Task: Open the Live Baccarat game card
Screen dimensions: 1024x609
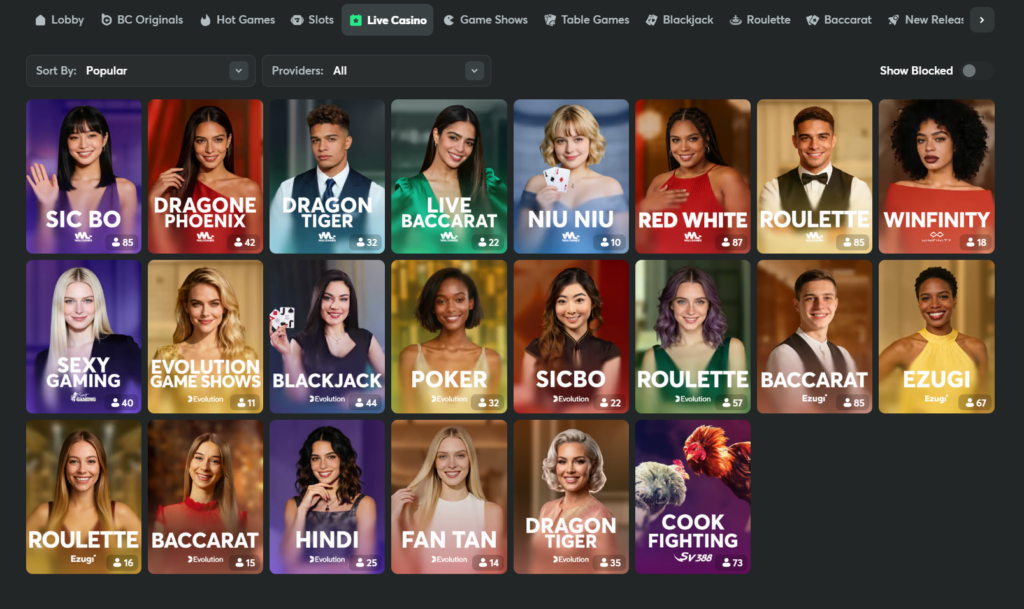Action: coord(449,176)
